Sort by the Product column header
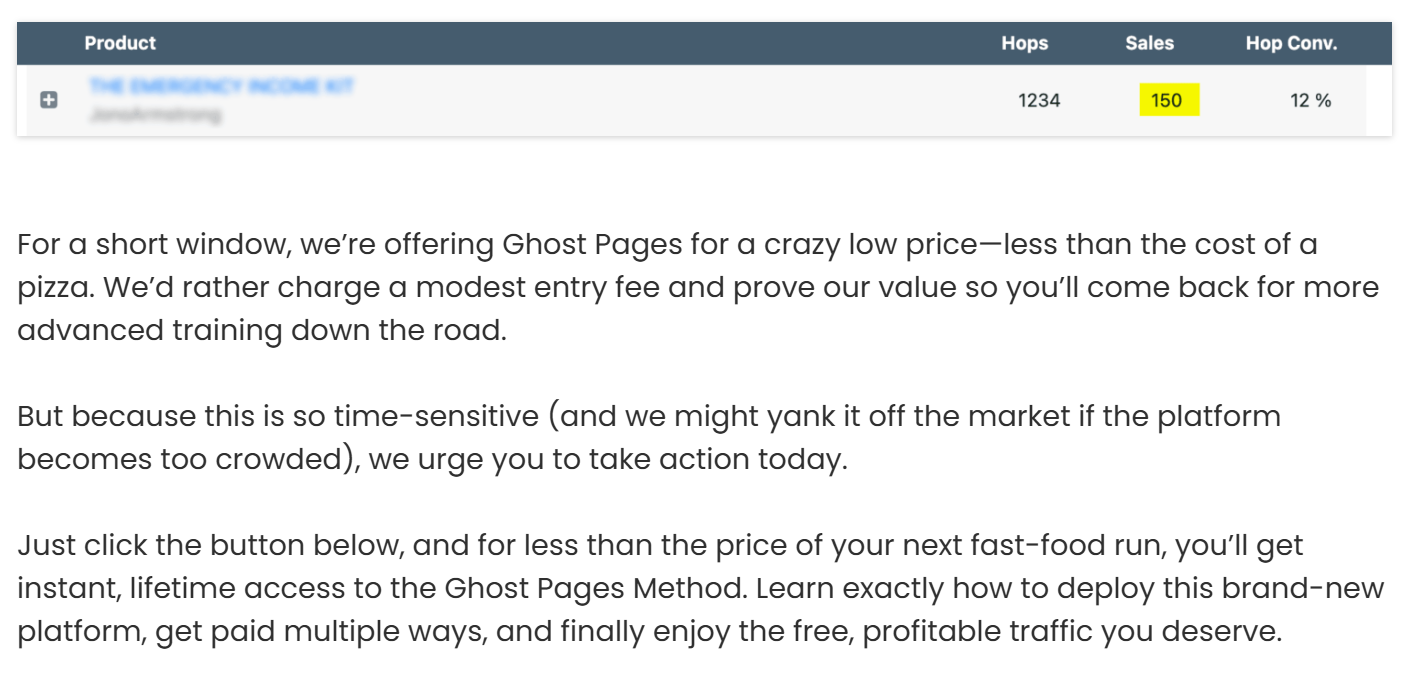The image size is (1408, 683). [120, 43]
